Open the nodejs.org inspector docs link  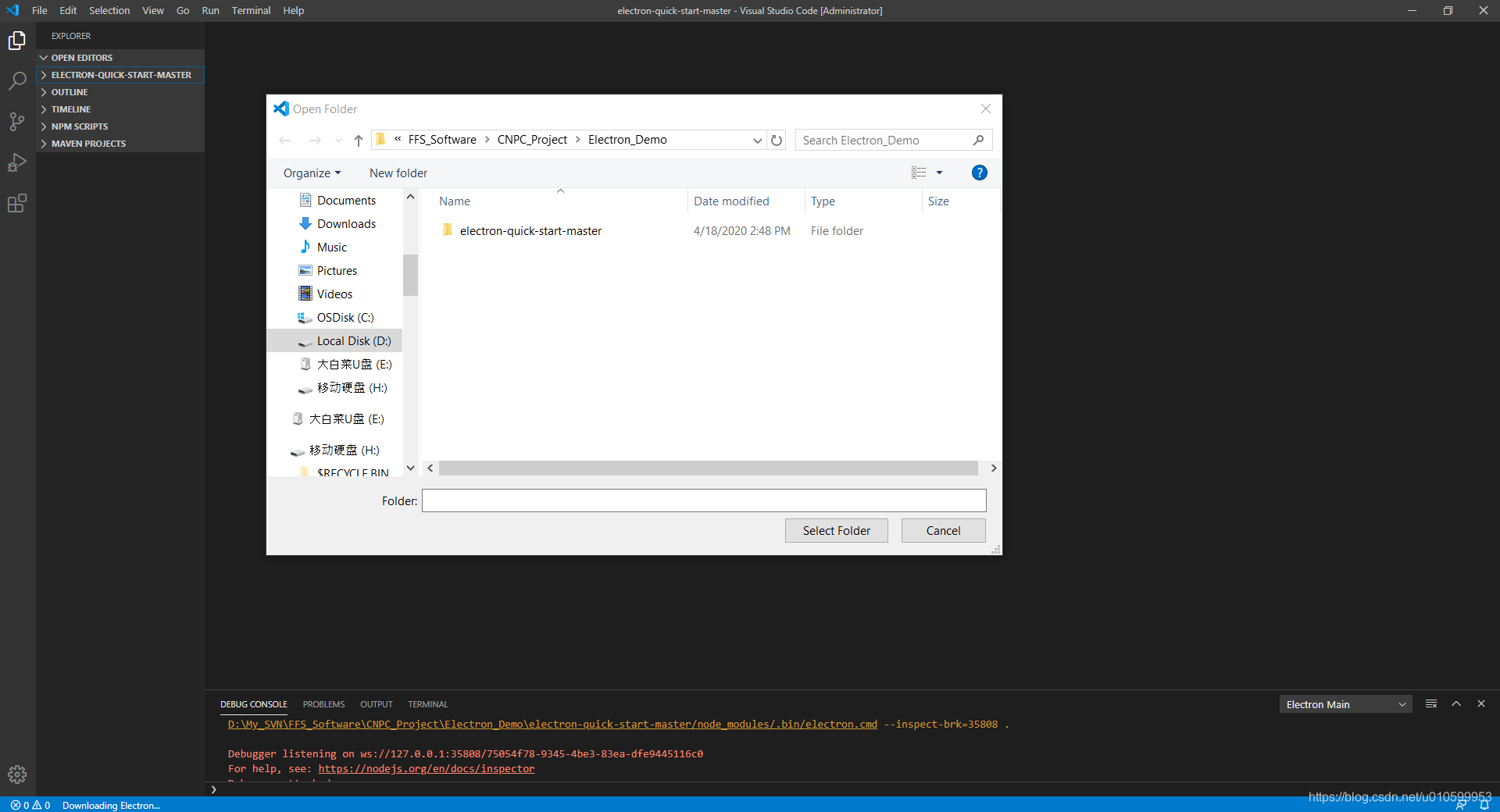pos(427,769)
